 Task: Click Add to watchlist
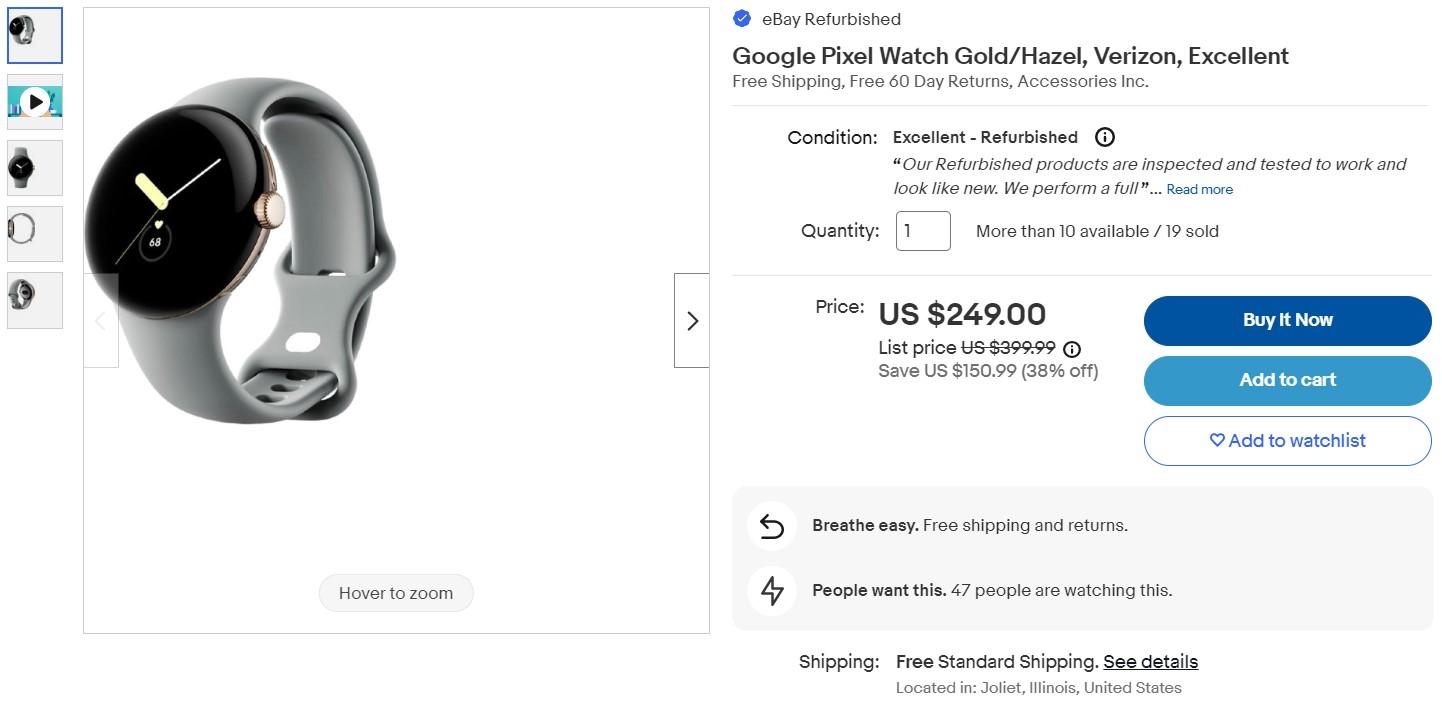(1287, 440)
